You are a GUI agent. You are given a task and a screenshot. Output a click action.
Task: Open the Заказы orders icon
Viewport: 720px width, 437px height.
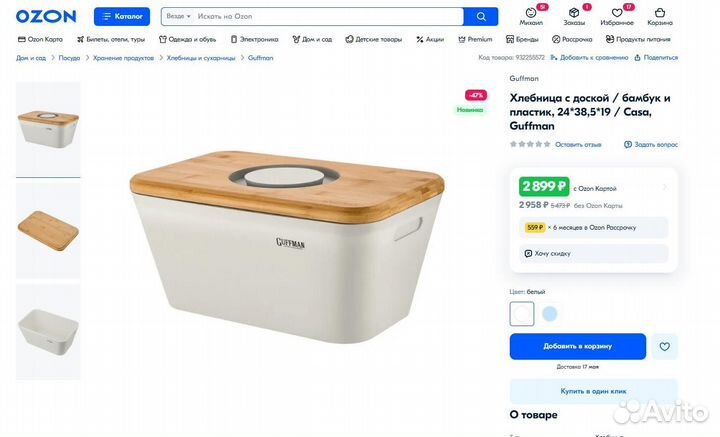pos(574,15)
